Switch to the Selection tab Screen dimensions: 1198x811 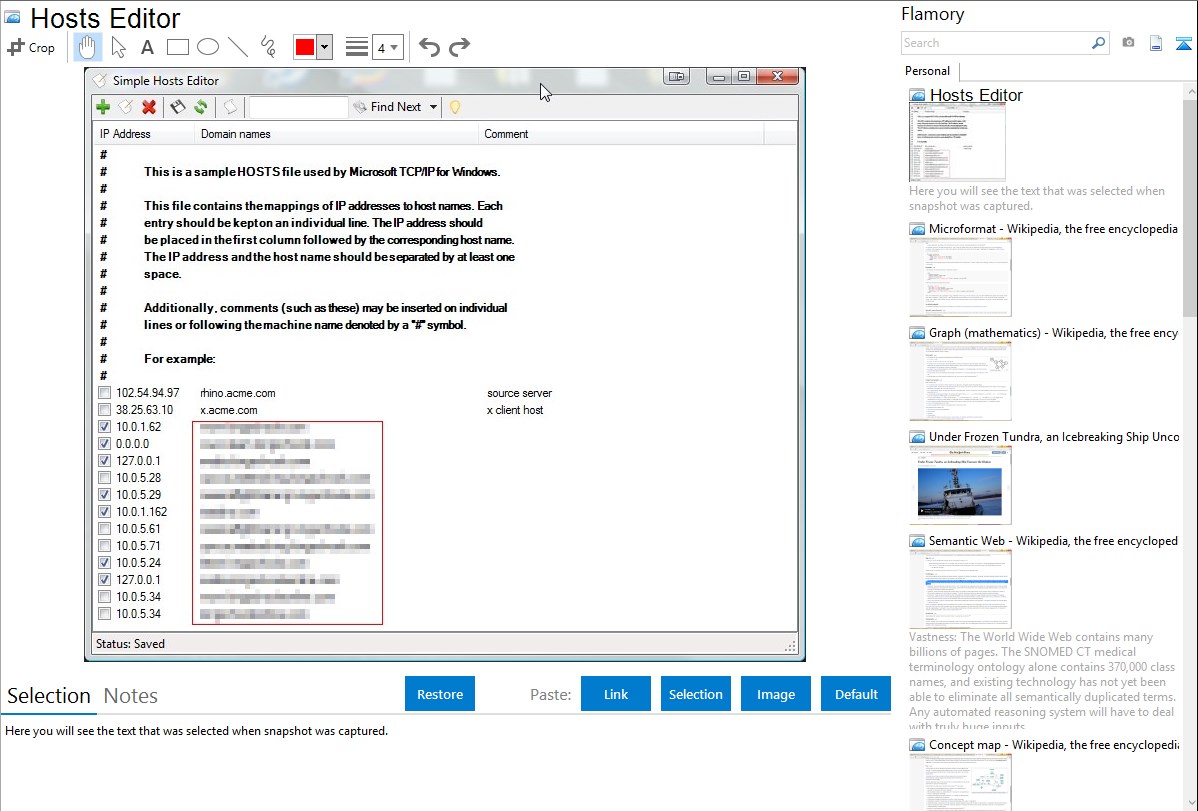[49, 696]
